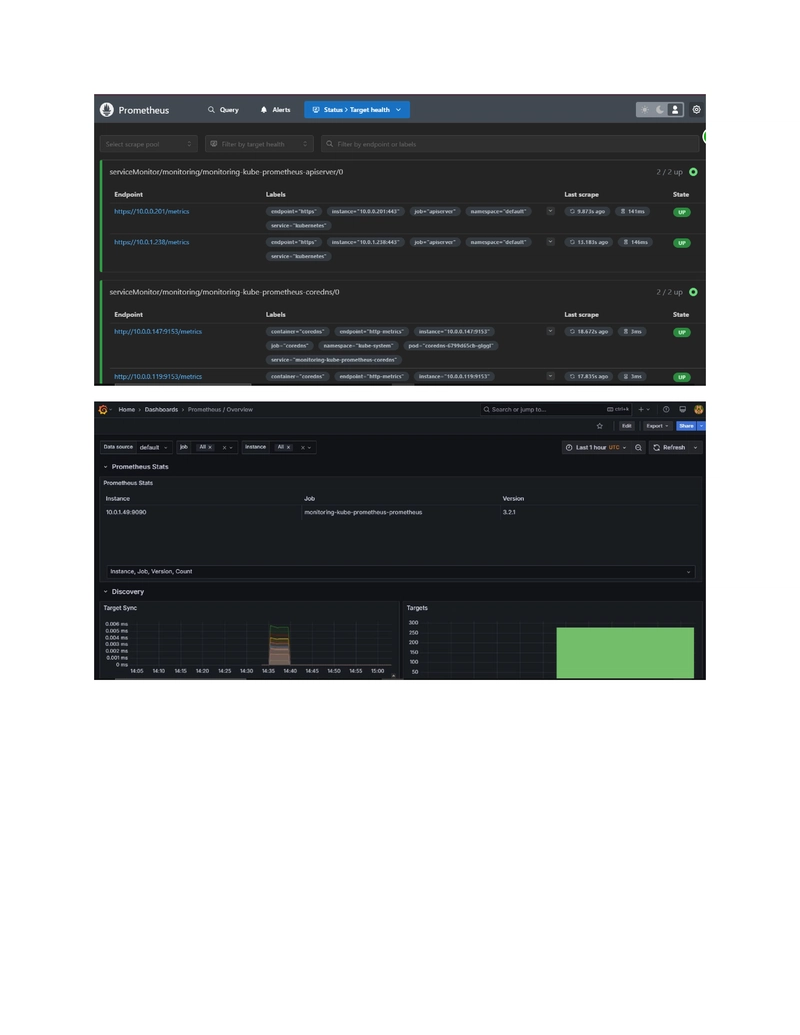Zoom out the time range
Viewport: 800px width, 1035px height.
[638, 447]
